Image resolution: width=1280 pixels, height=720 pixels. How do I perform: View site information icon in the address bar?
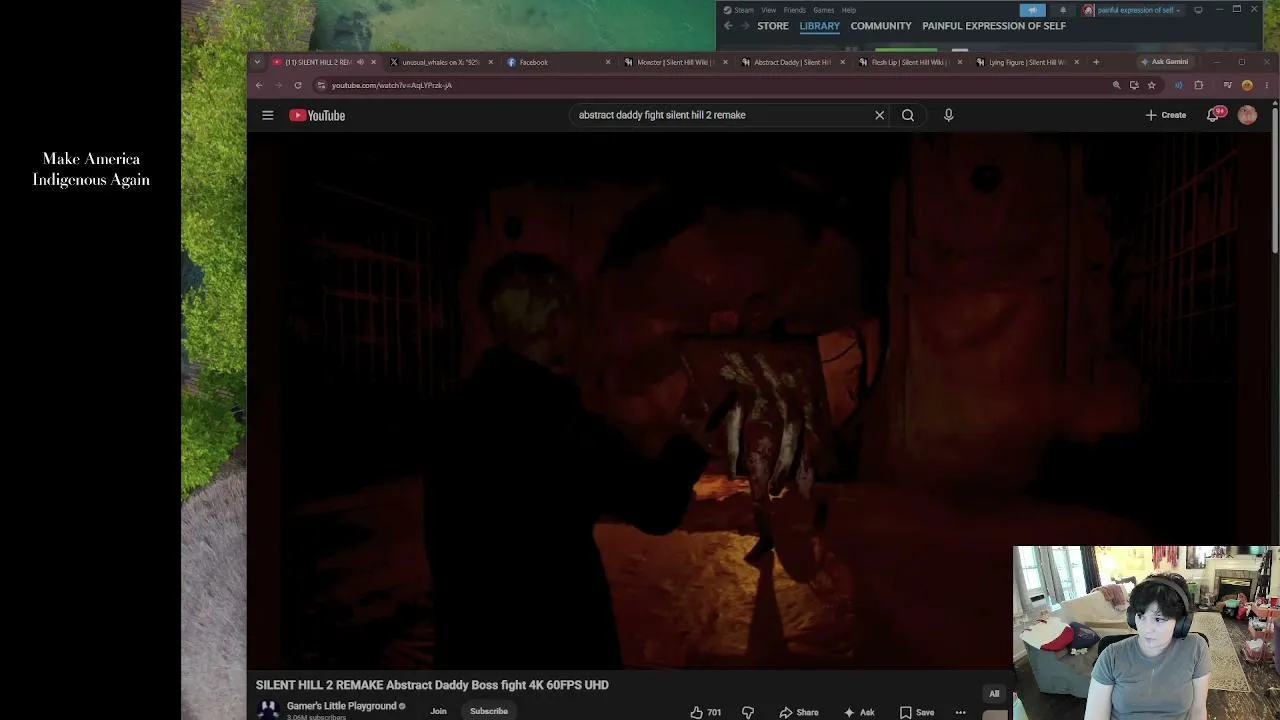click(321, 85)
